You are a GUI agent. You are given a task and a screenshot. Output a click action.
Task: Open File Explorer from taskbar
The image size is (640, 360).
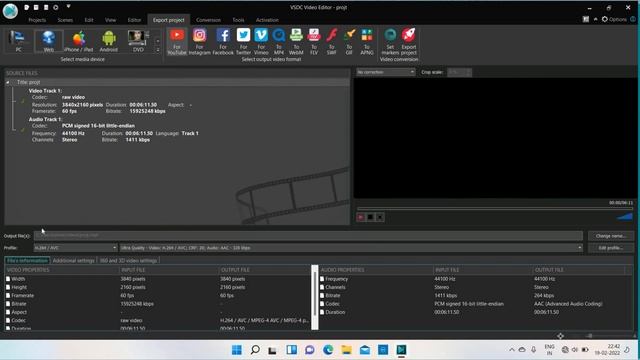[x=347, y=350]
